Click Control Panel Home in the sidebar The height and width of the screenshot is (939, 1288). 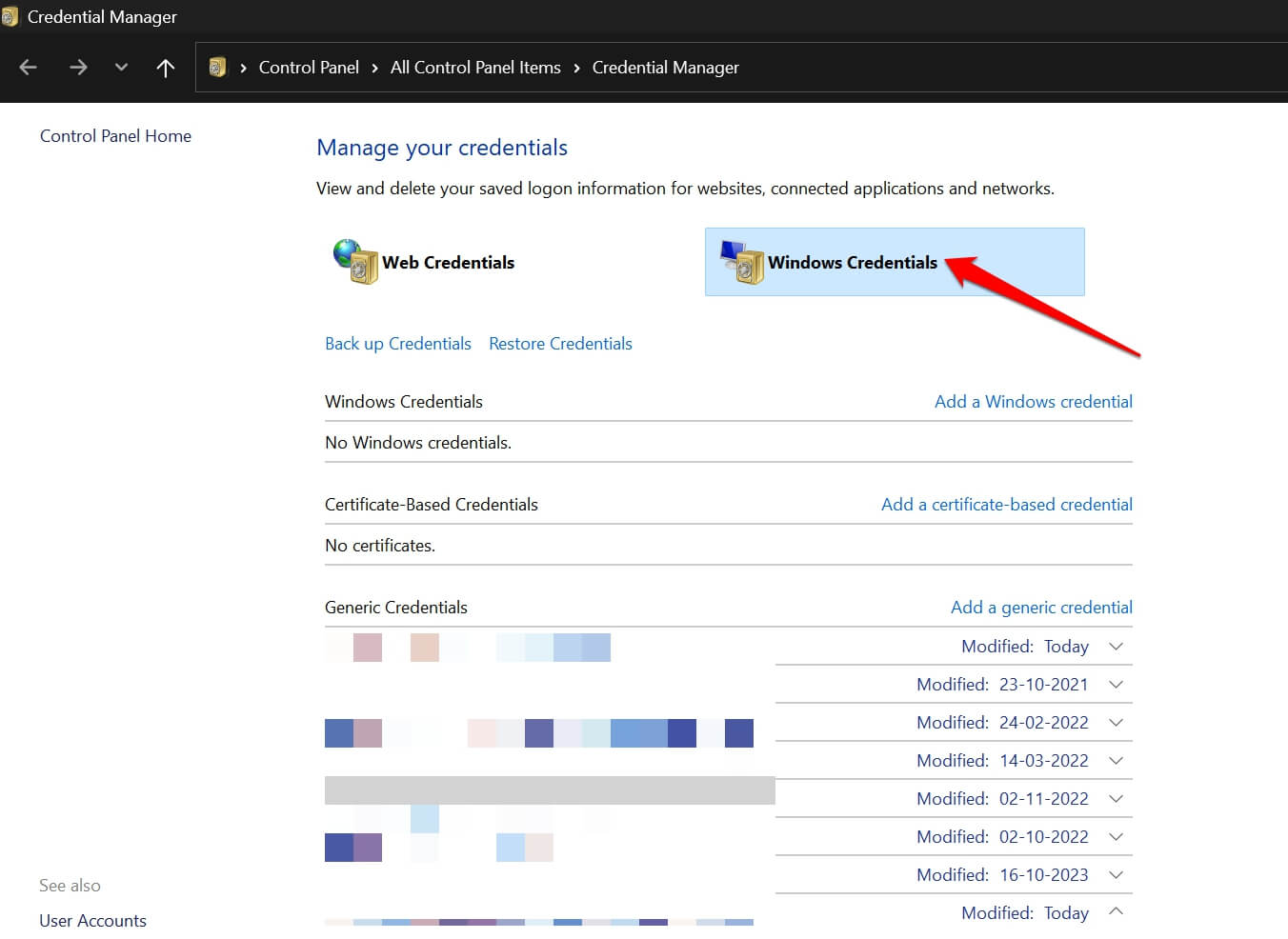(x=114, y=135)
